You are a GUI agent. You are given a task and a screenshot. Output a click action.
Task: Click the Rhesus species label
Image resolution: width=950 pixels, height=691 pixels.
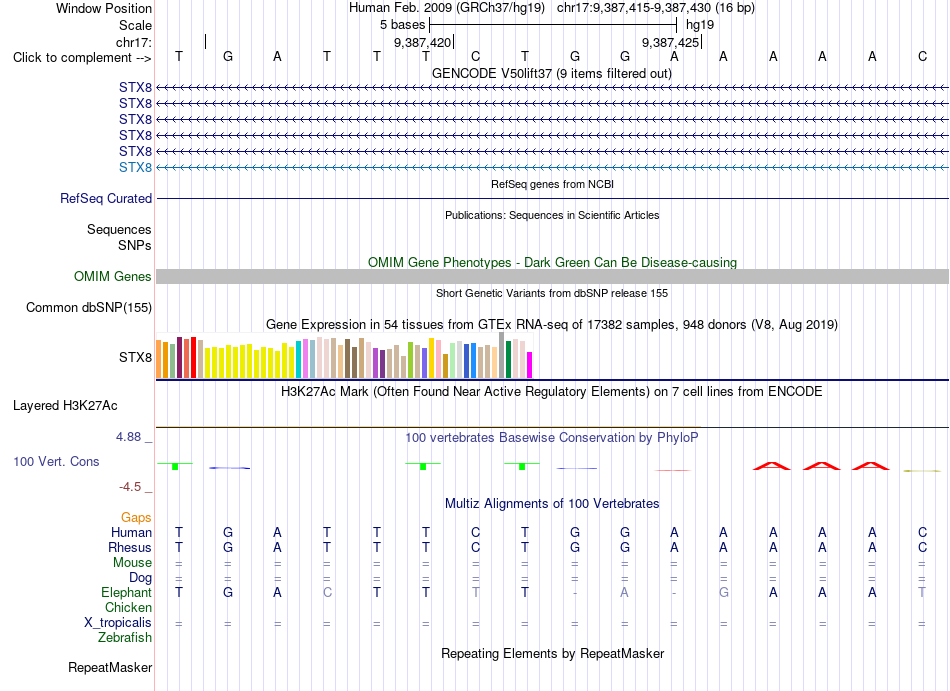coord(130,547)
